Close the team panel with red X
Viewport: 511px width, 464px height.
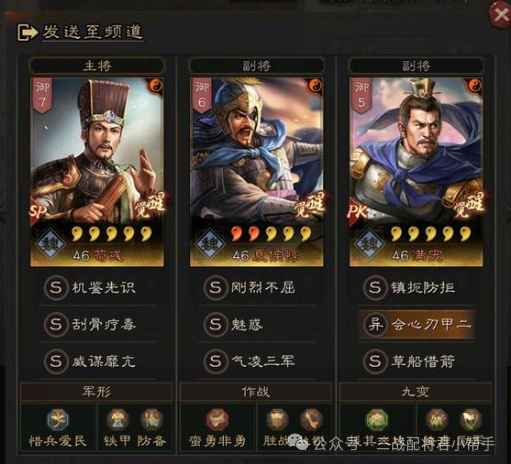coord(500,14)
